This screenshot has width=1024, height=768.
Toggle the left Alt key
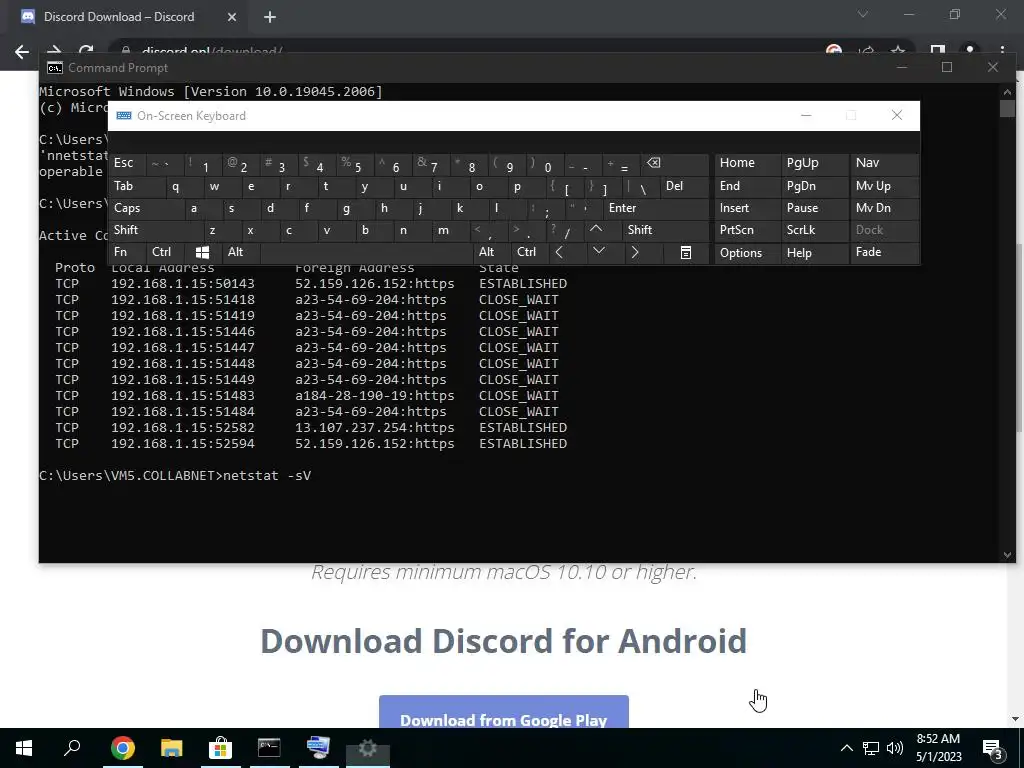[240, 252]
